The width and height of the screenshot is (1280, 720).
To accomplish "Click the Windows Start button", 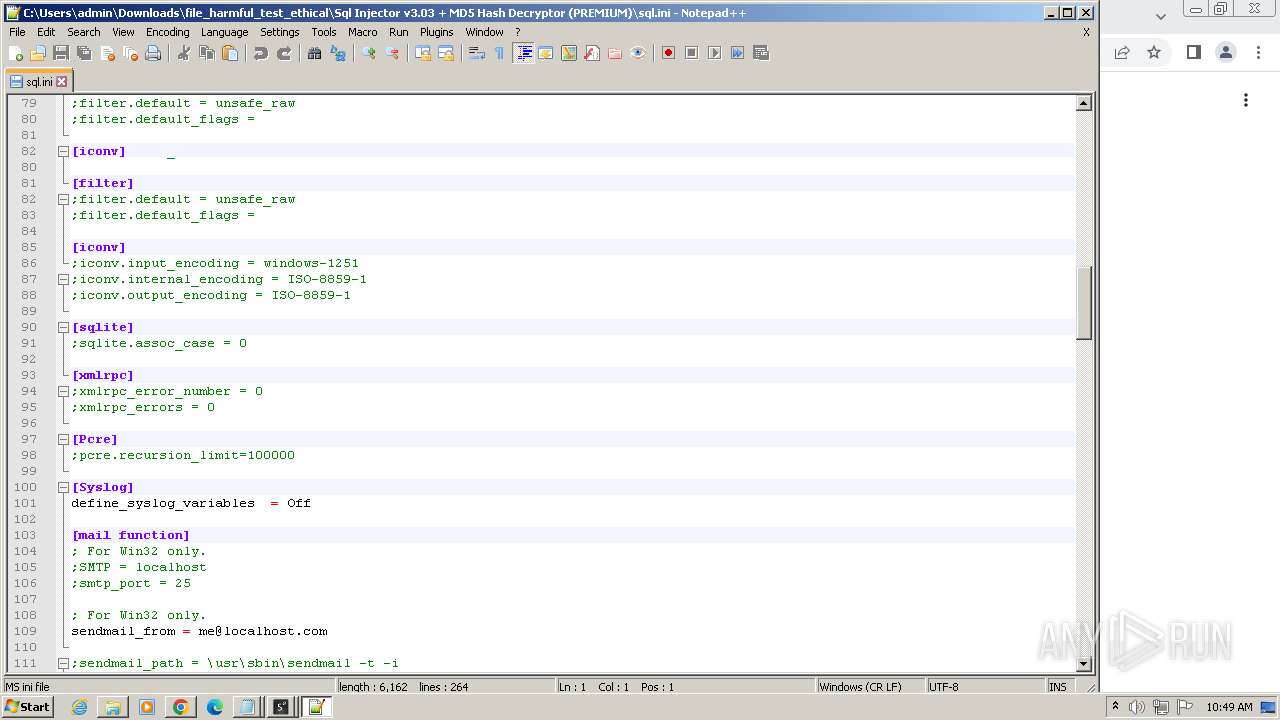I will tap(27, 707).
